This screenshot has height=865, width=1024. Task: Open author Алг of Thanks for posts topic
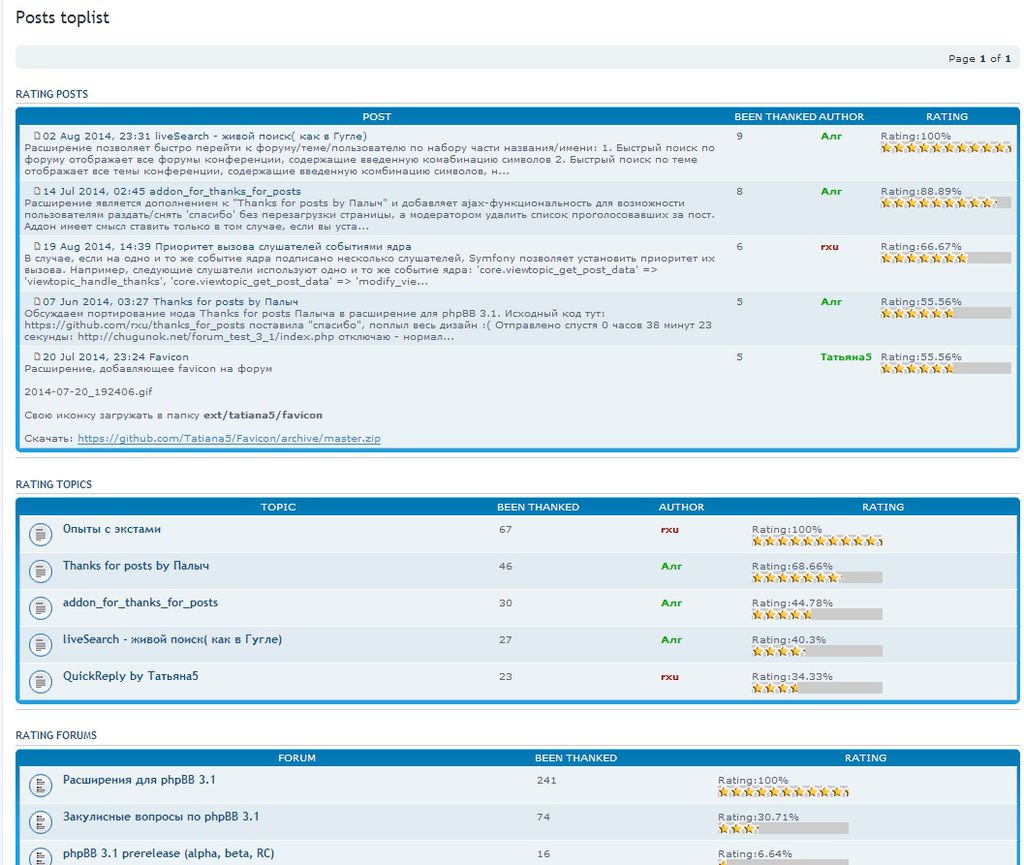671,566
